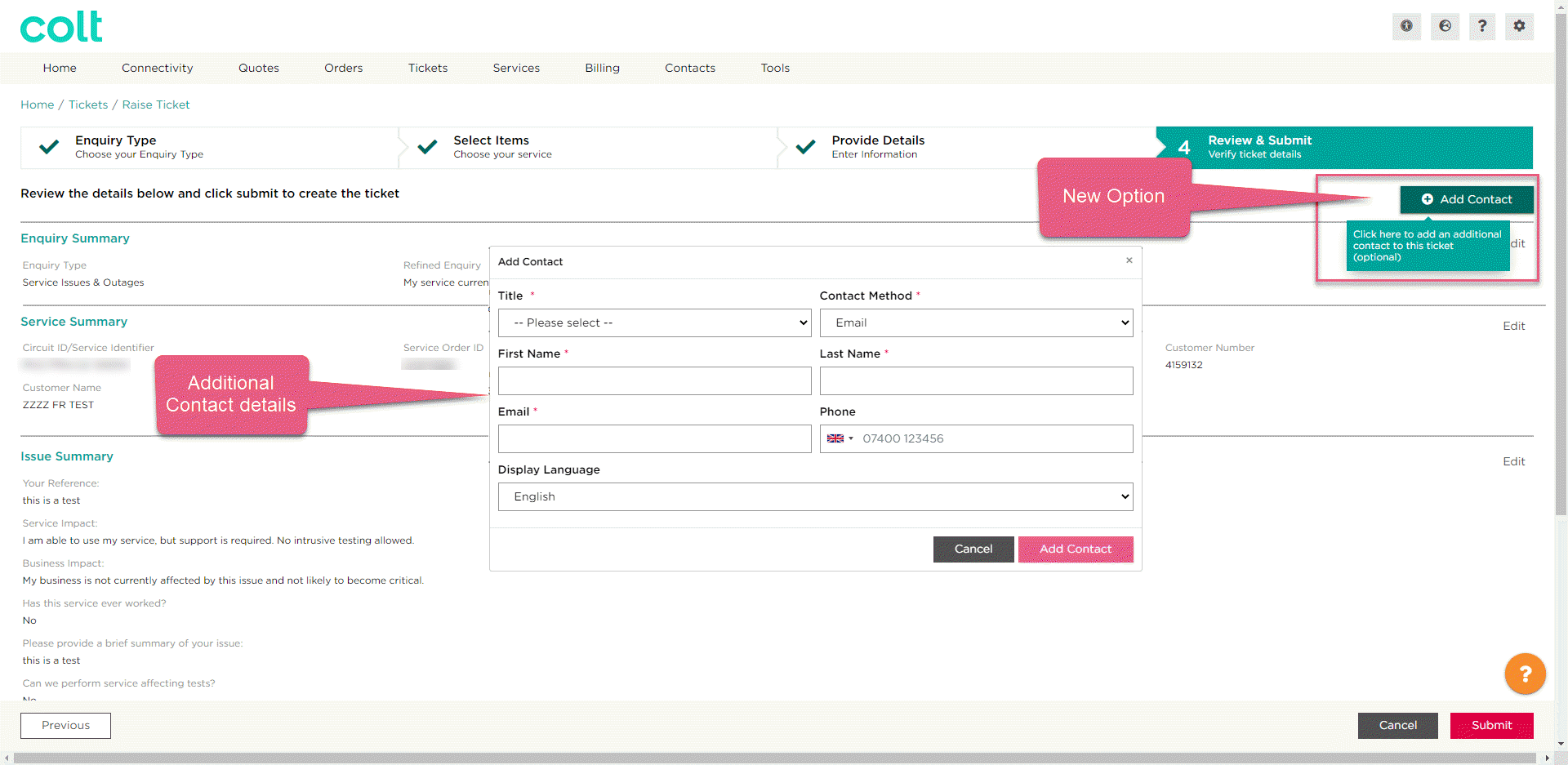Click Edit next to Issue Summary

click(1513, 461)
